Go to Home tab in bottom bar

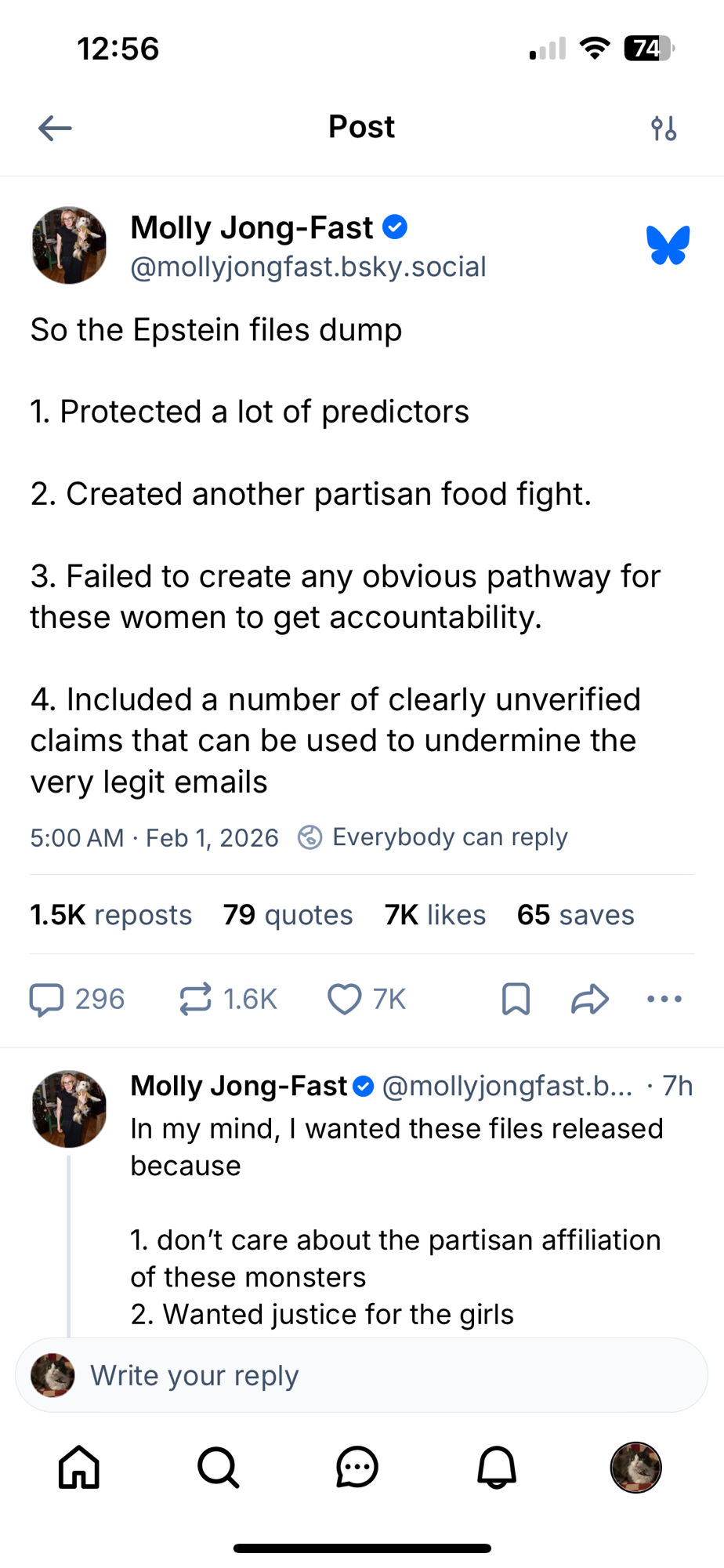tap(80, 1467)
